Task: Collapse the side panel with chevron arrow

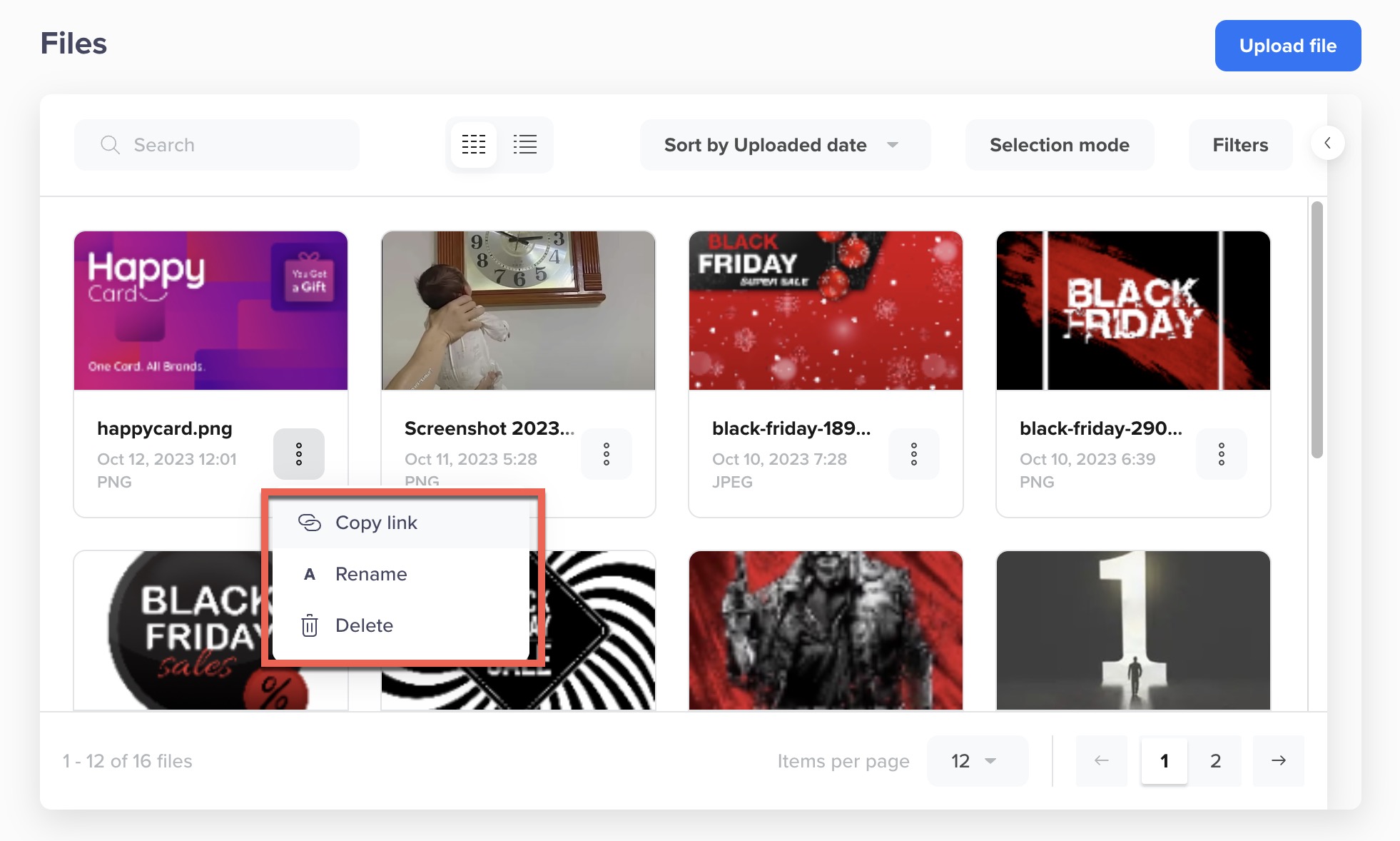Action: 1328,143
